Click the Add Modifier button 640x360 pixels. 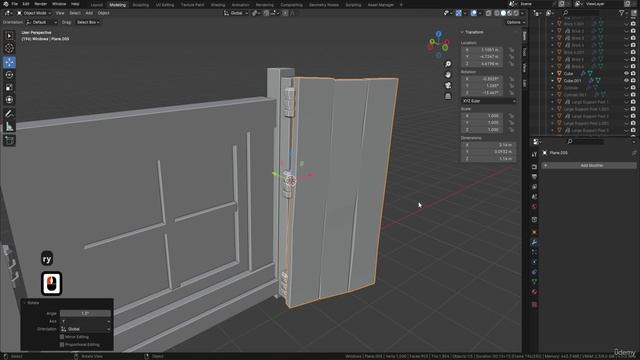tap(589, 166)
